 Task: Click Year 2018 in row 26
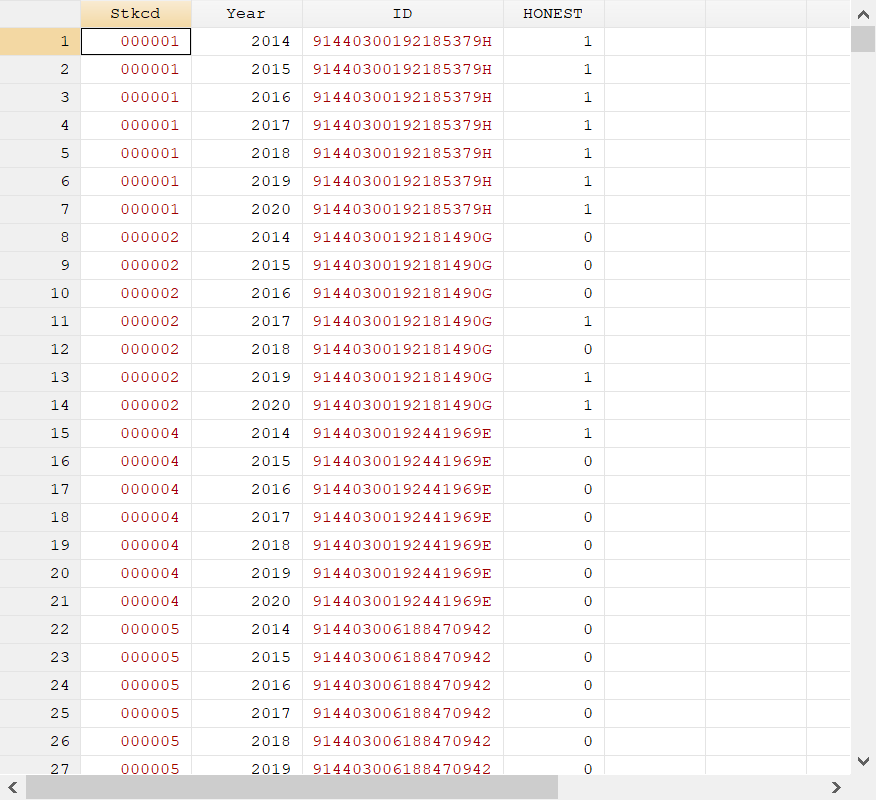[x=247, y=741]
